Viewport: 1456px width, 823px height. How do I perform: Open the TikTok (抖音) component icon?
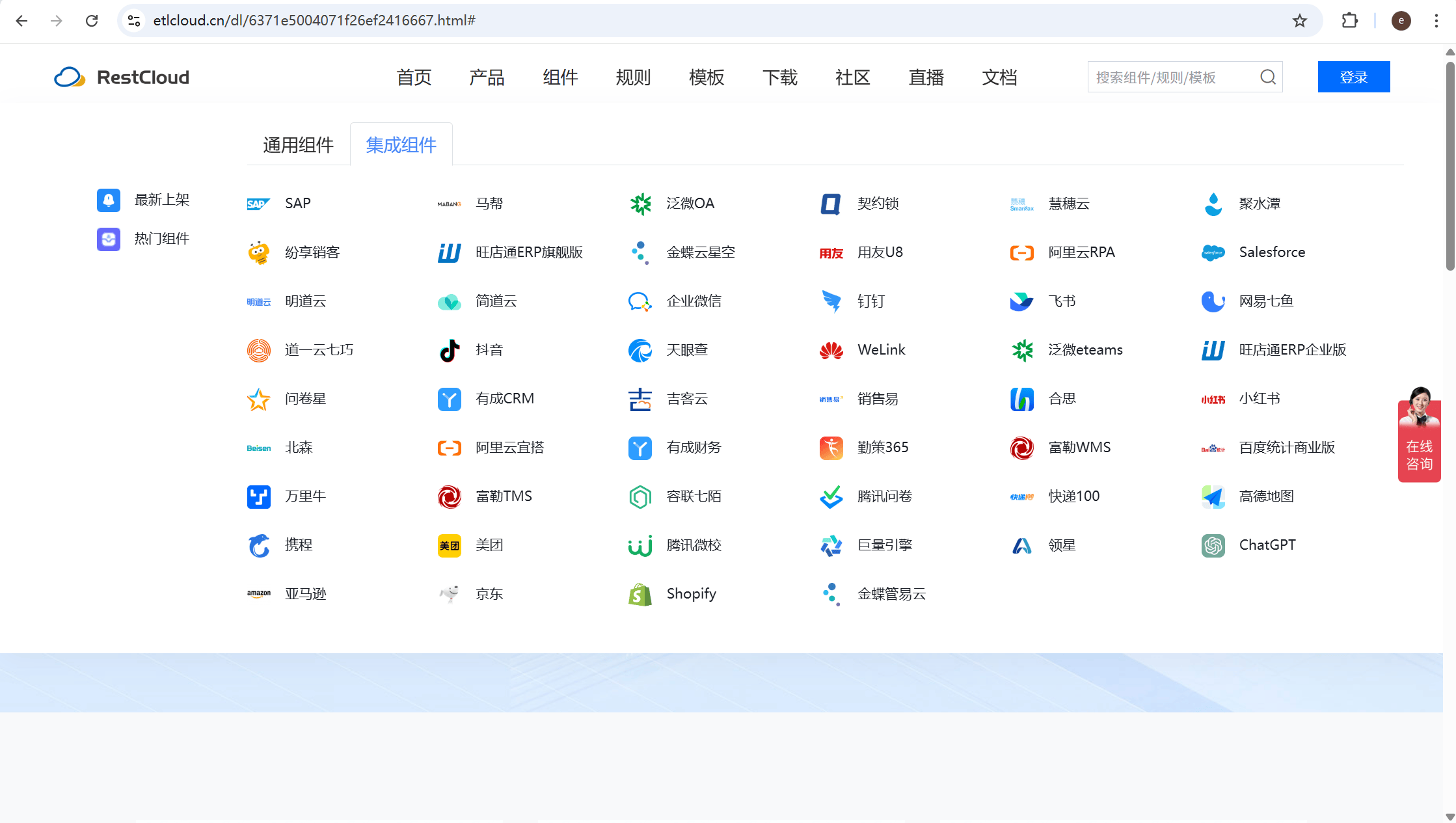point(449,350)
